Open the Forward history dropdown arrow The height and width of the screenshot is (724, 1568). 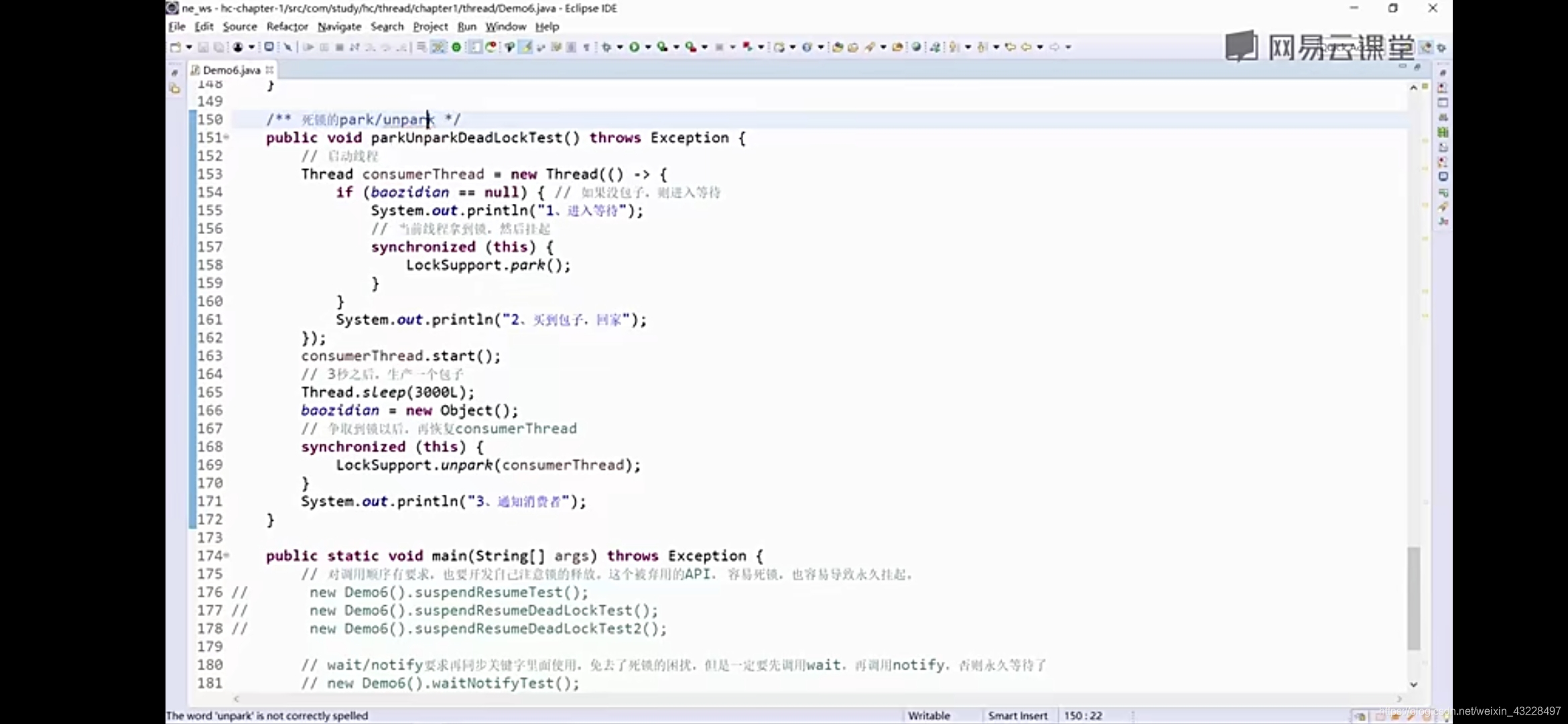pyautogui.click(x=1068, y=47)
